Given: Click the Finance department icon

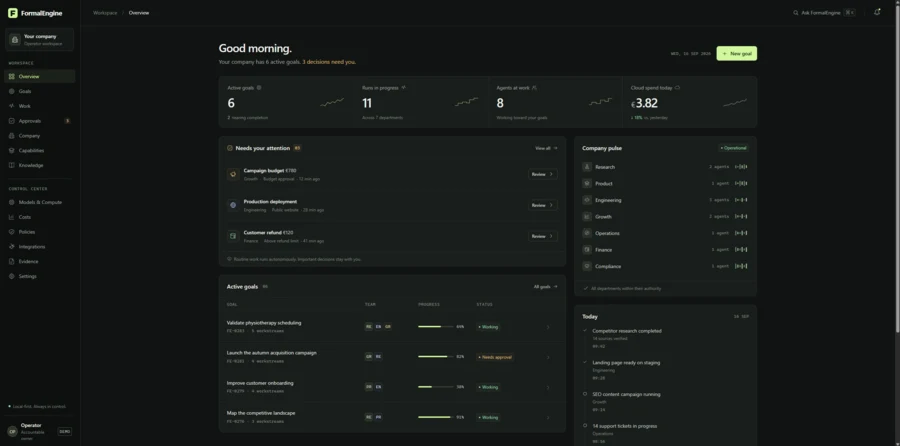Looking at the screenshot, I should (587, 250).
